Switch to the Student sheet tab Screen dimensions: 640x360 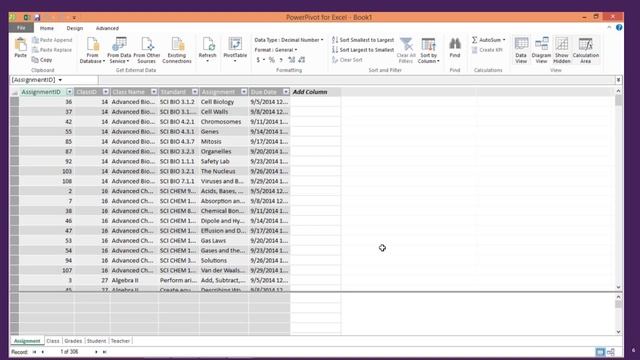point(96,341)
